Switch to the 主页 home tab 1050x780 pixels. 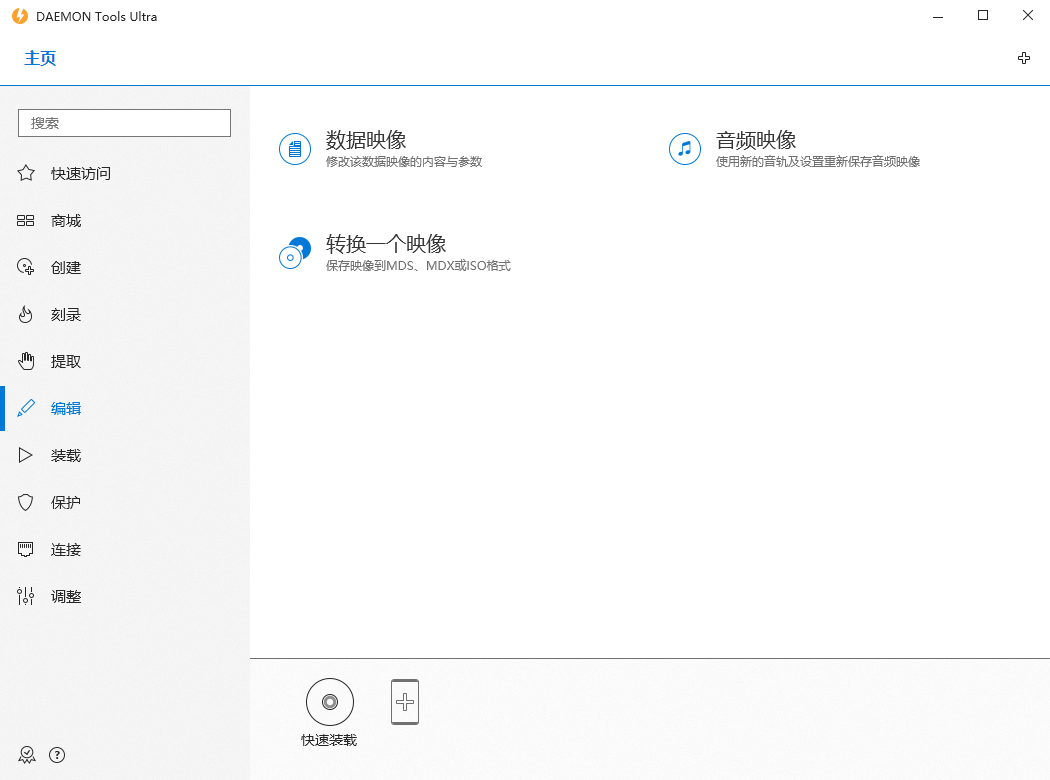40,58
